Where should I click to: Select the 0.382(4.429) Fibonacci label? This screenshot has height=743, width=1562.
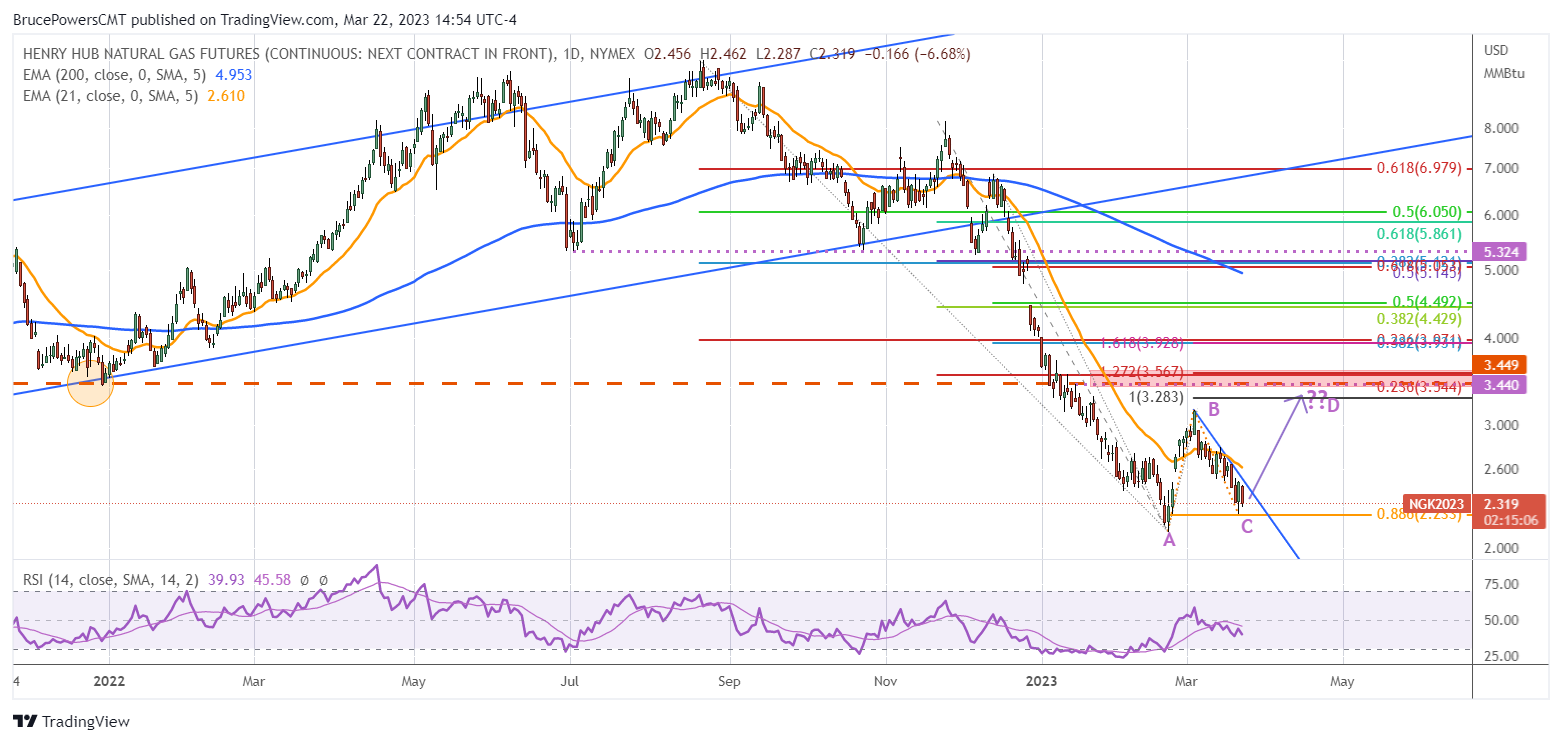click(1421, 318)
